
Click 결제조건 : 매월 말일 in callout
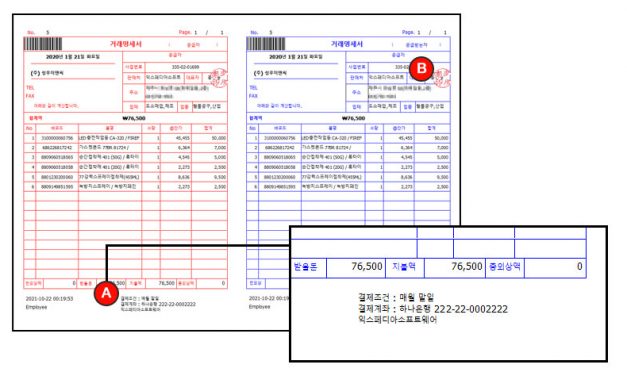pyautogui.click(x=396, y=298)
